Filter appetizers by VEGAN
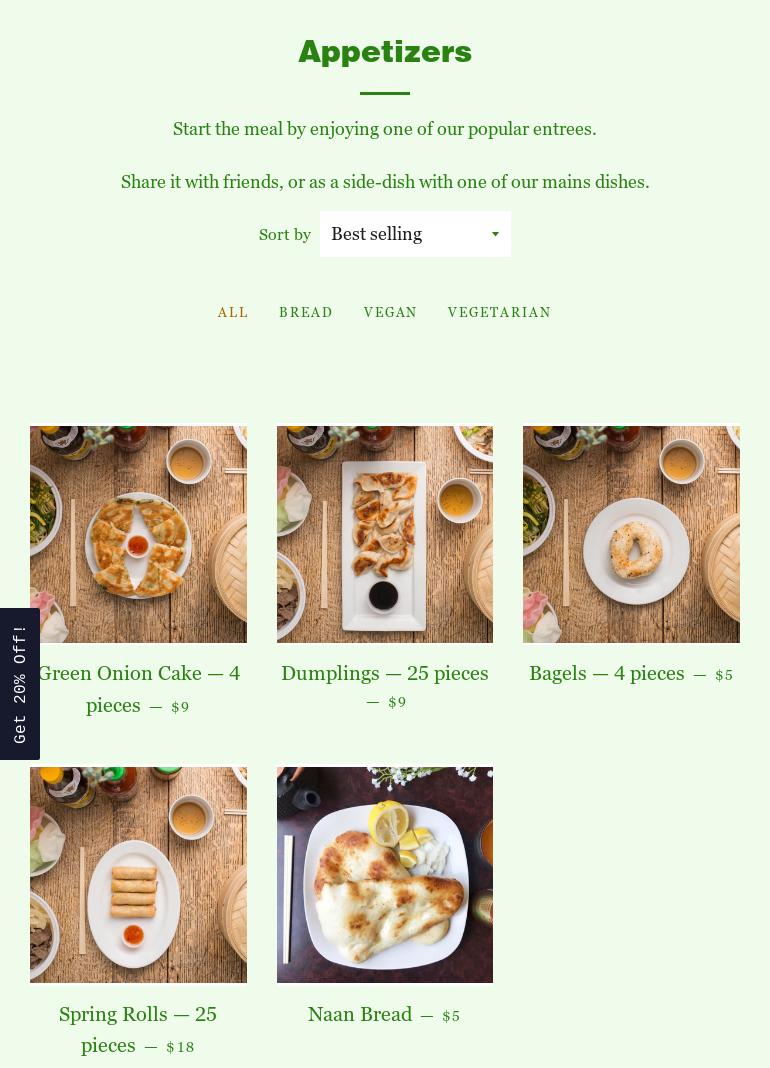770x1068 pixels. pos(390,312)
